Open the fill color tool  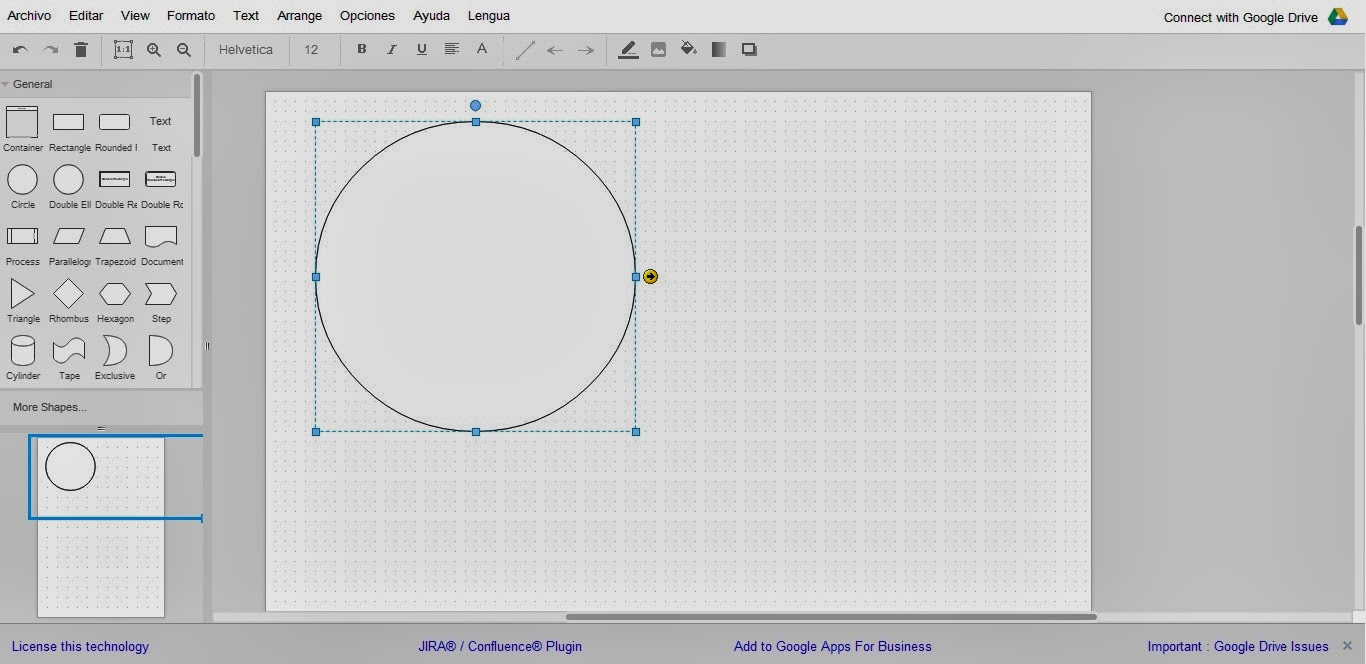688,49
